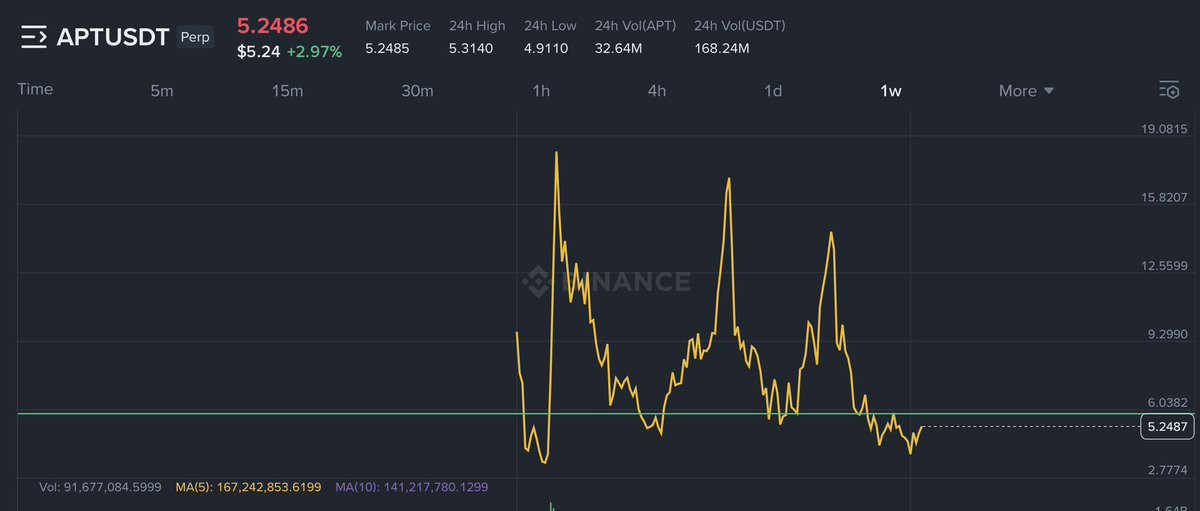This screenshot has height=511, width=1200.
Task: Click the purple MA(10) indicator label
Action: [x=410, y=487]
